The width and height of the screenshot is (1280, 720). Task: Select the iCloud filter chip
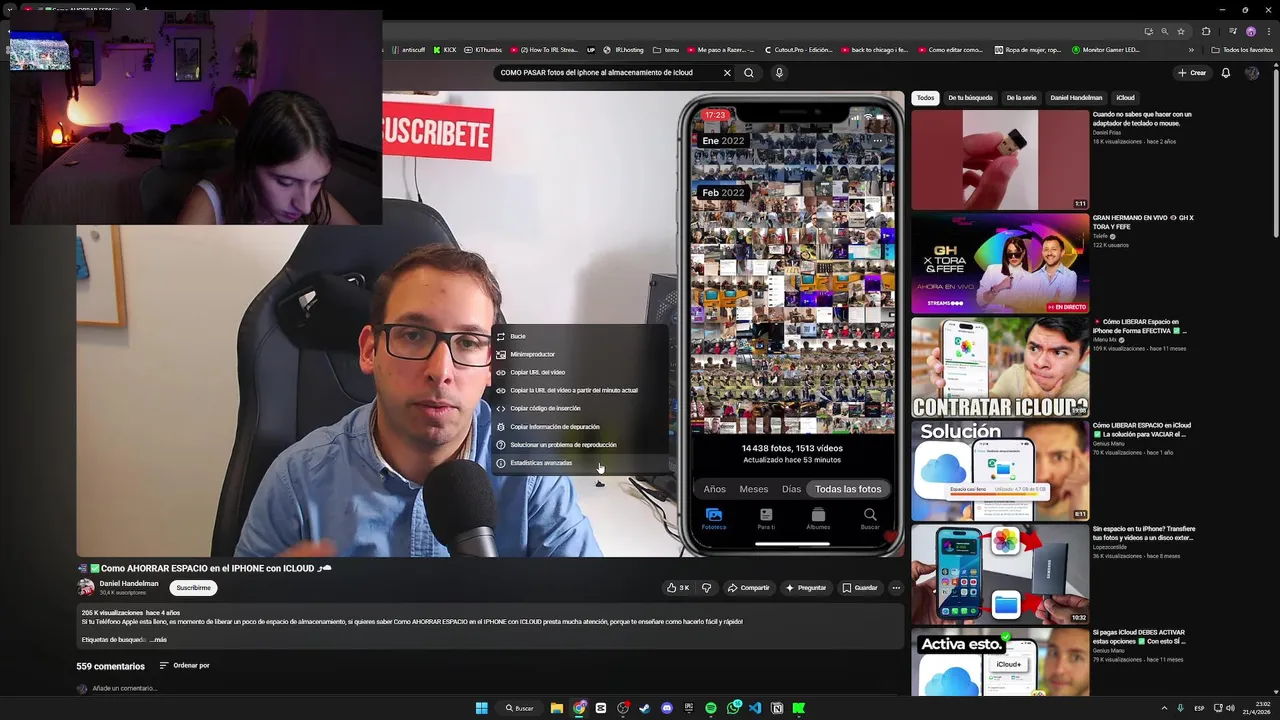[x=1125, y=98]
